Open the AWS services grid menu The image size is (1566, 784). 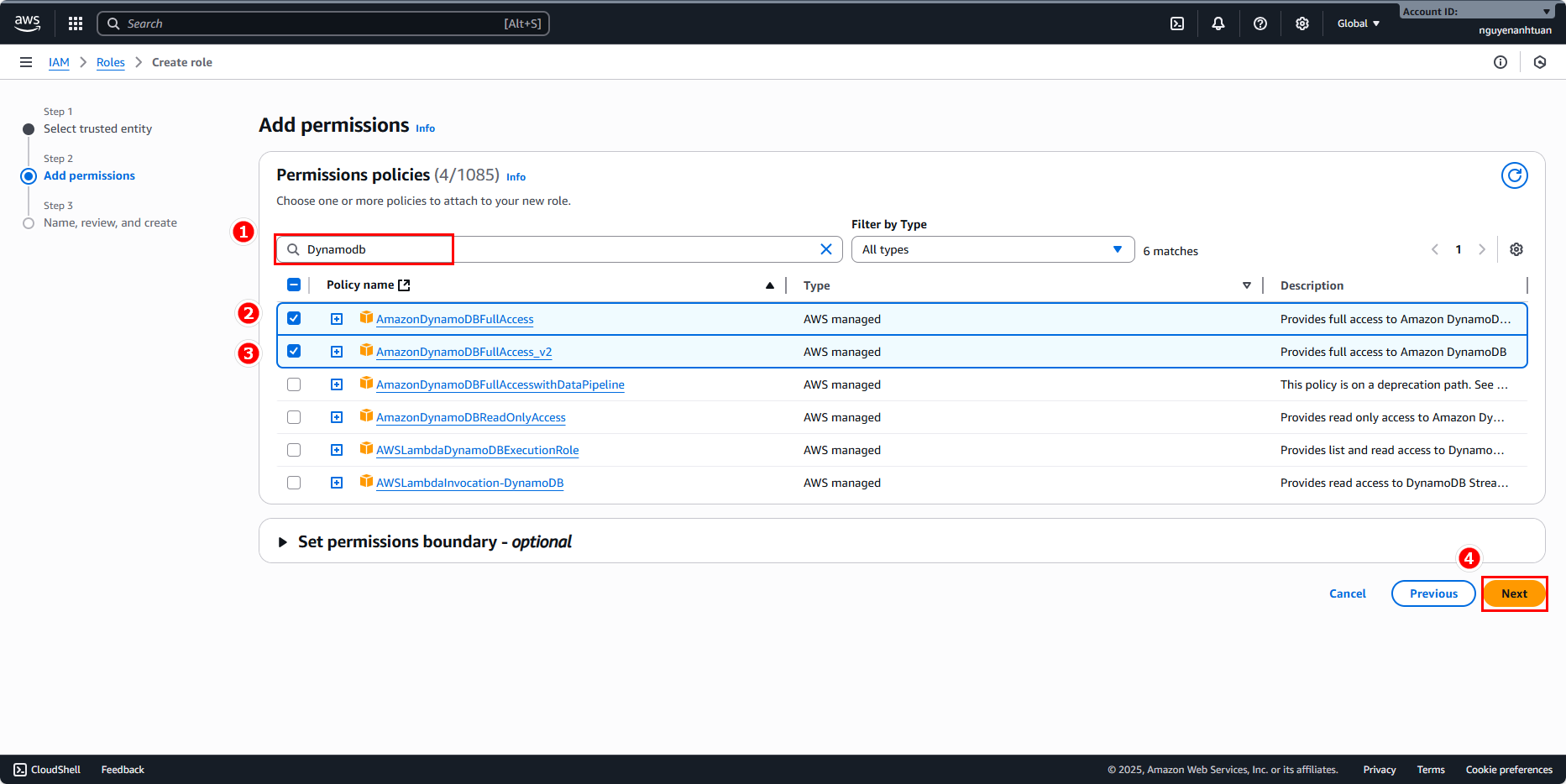click(76, 24)
